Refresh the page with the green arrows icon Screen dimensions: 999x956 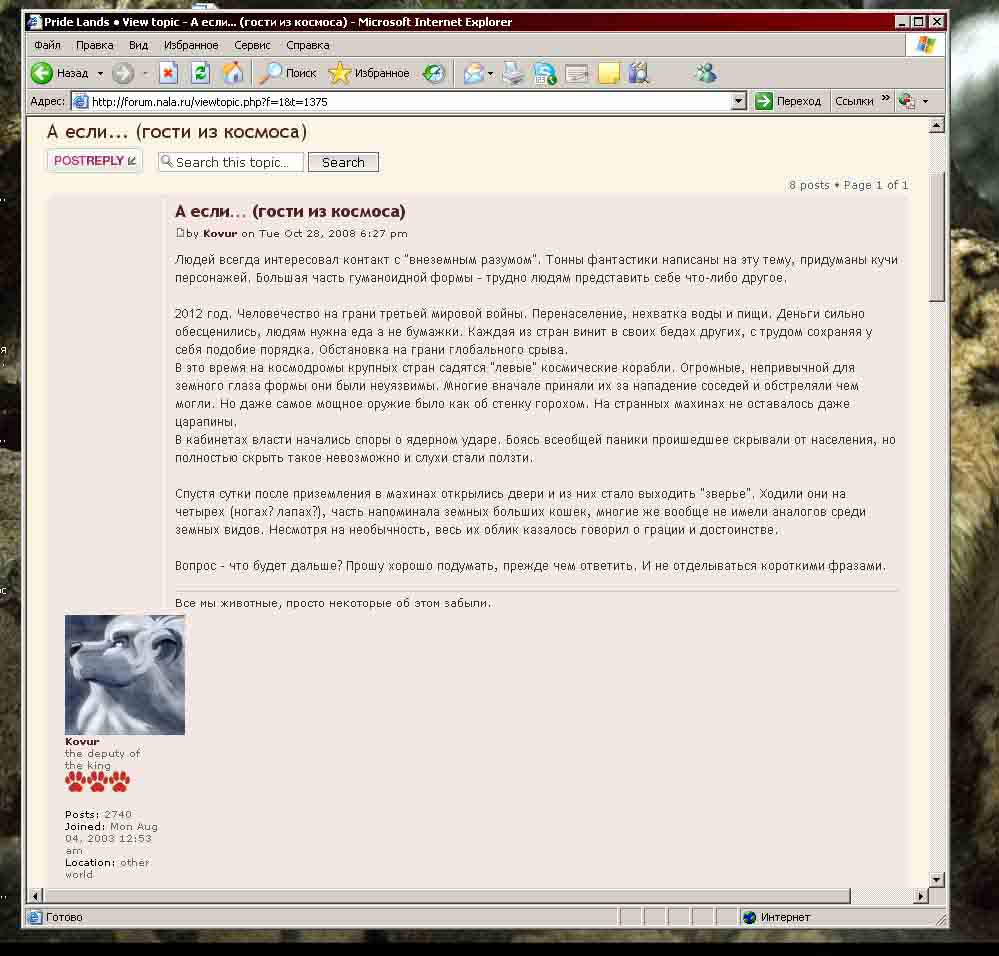(x=200, y=73)
